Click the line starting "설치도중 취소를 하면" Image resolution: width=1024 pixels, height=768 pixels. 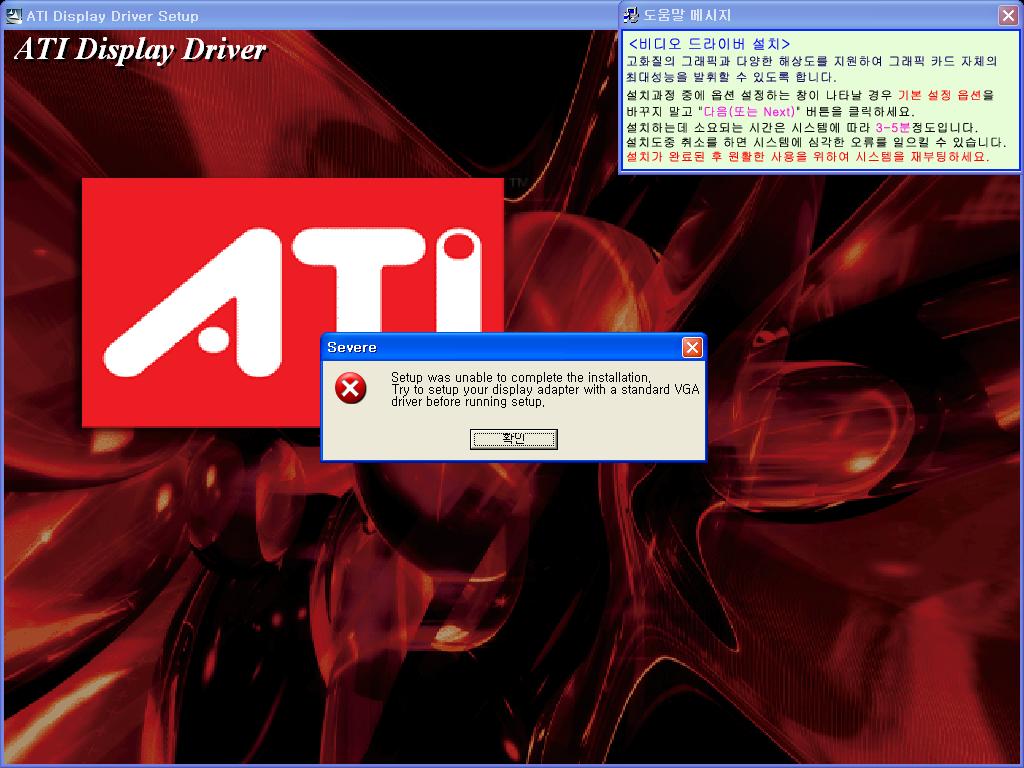816,142
